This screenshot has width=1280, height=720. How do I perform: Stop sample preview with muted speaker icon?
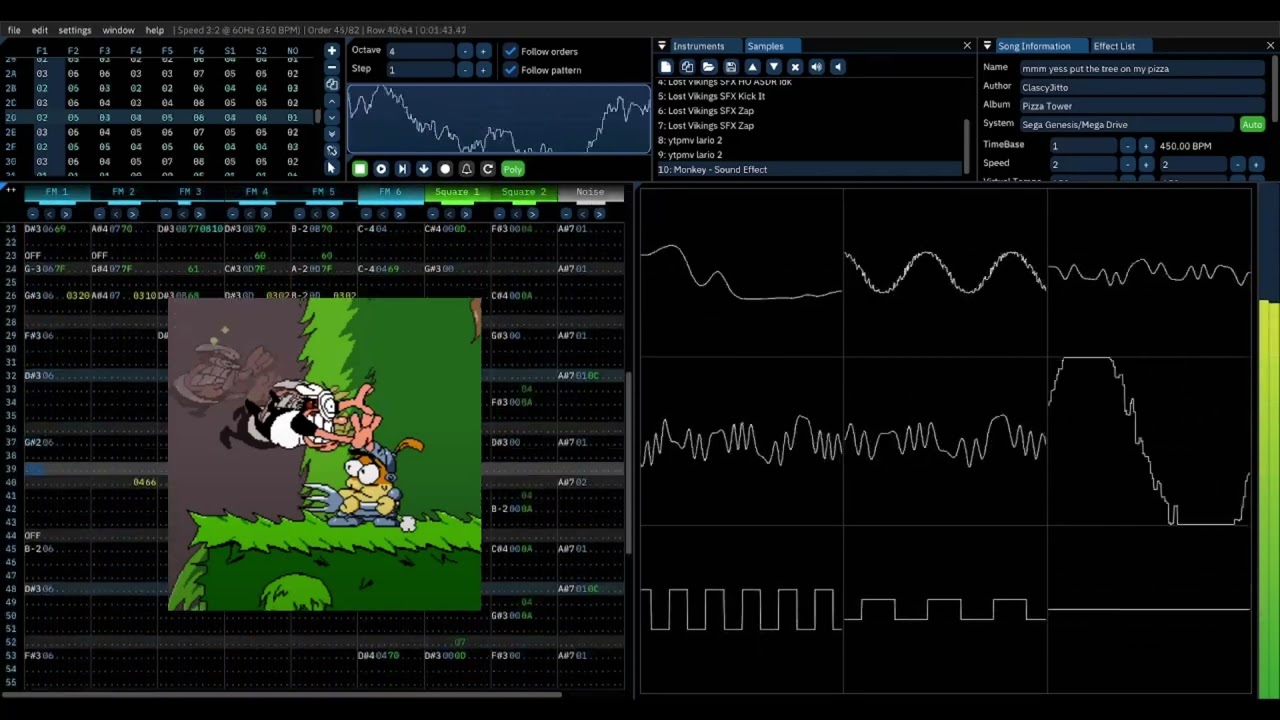[838, 67]
